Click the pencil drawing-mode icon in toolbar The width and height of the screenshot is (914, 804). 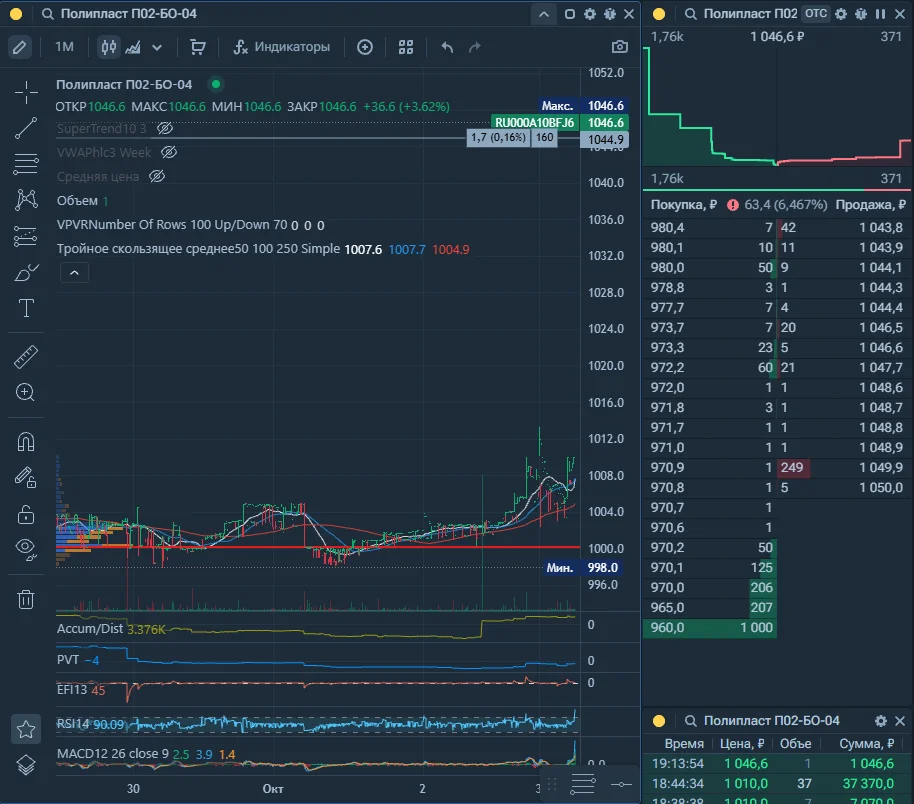19,47
